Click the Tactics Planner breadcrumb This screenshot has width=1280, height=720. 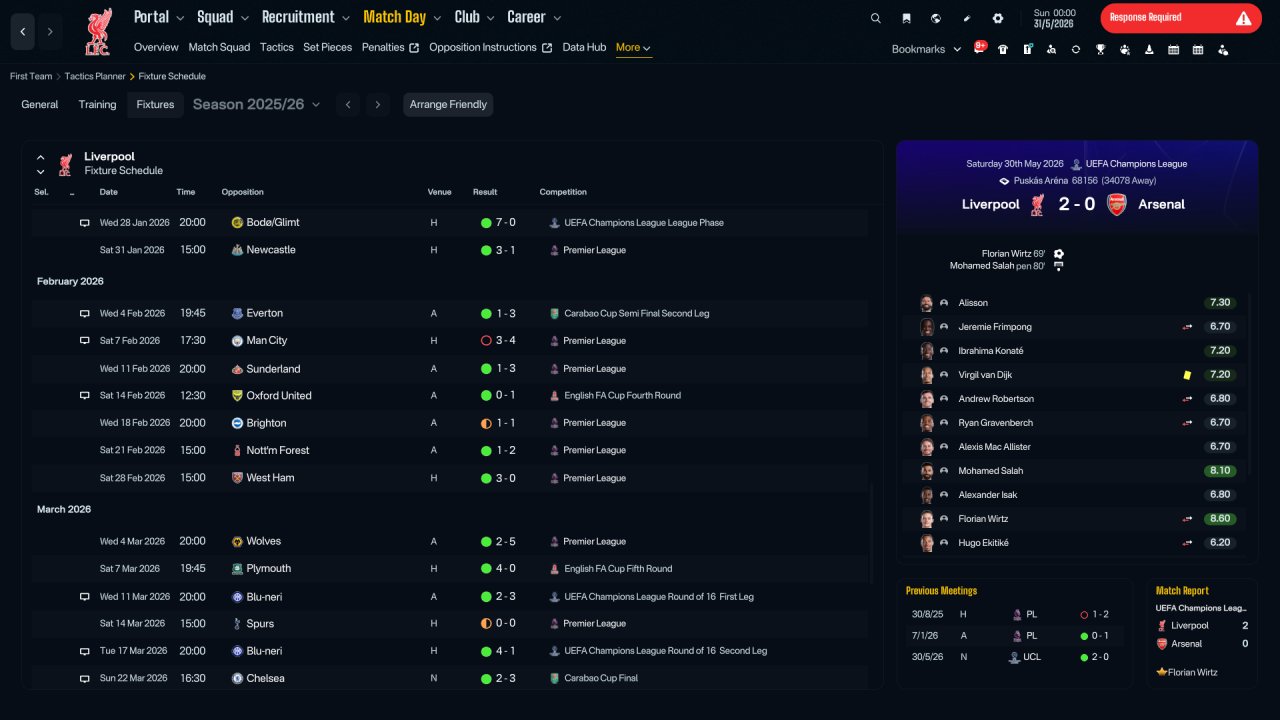(95, 76)
